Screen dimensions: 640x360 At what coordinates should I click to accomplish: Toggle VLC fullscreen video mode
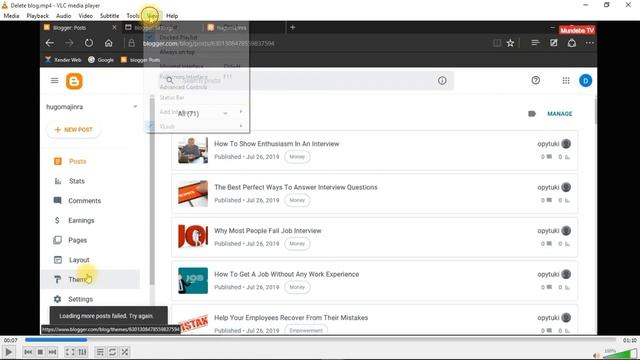click(x=70, y=352)
